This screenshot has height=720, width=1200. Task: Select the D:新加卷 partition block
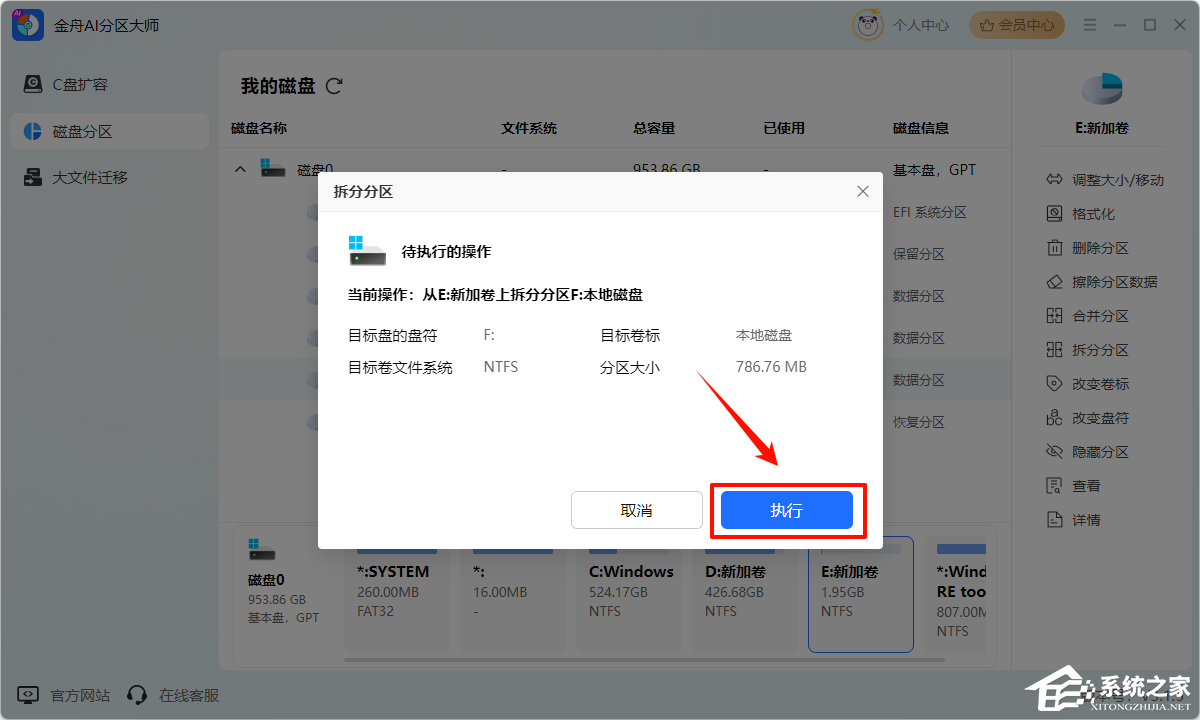click(x=746, y=594)
